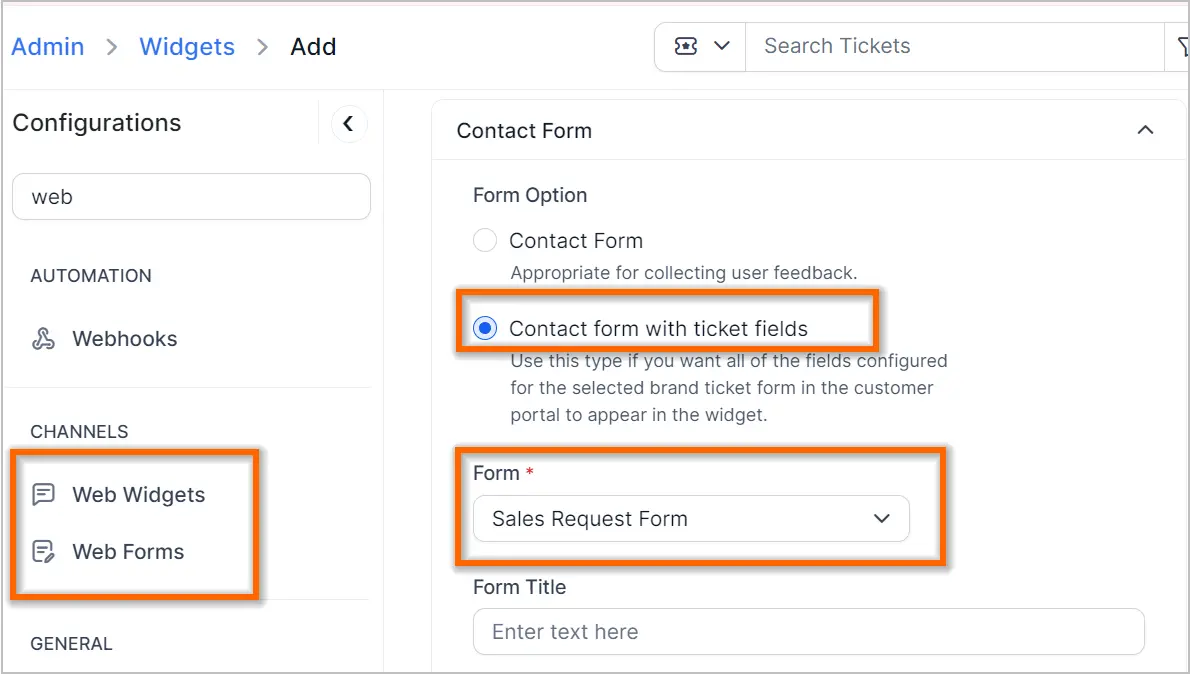Screen dimensions: 1190x674
Task: Open Webhooks under Automation
Action: (x=124, y=339)
